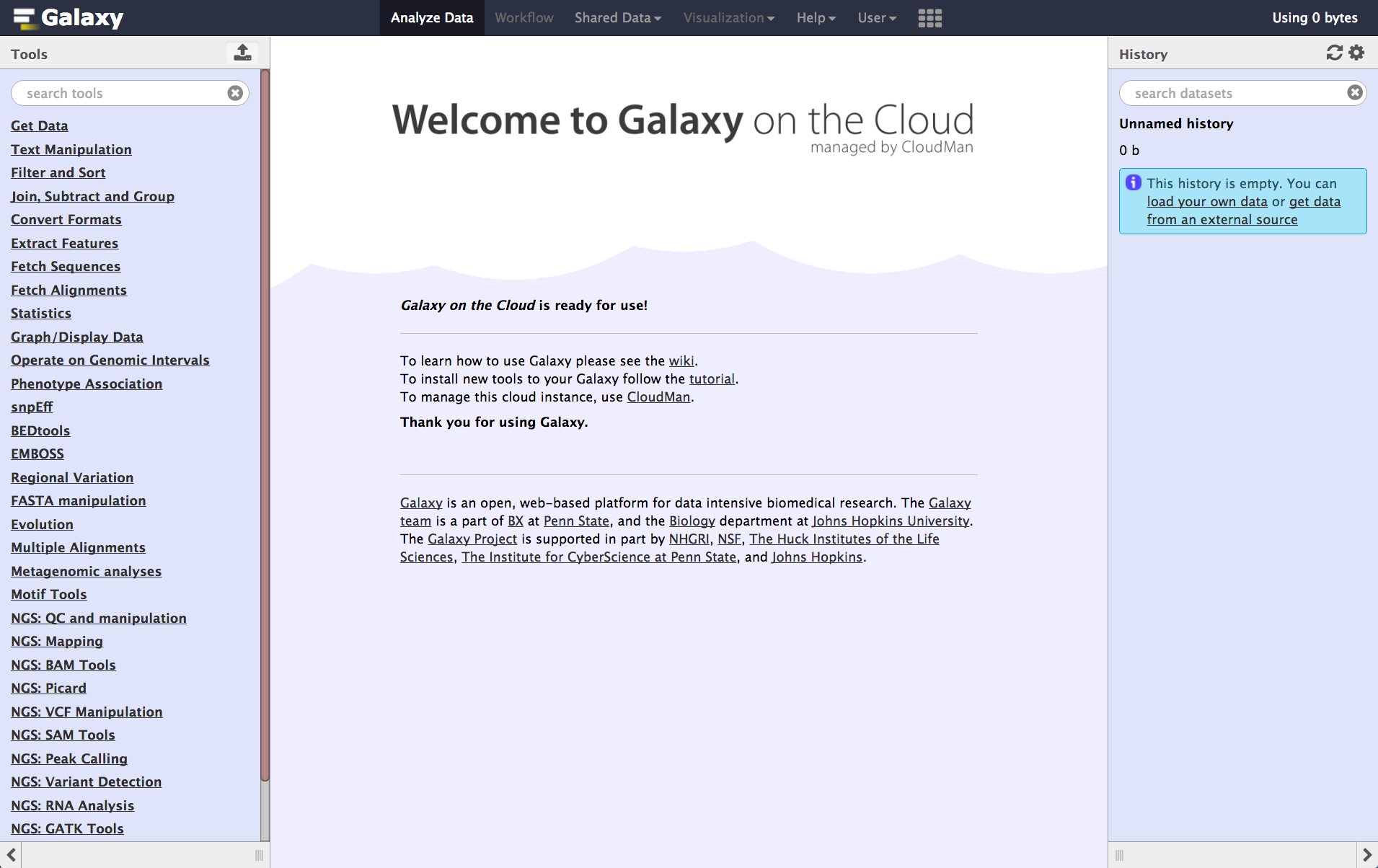
Task: Expand the NGS: GATK Tools section
Action: (67, 828)
